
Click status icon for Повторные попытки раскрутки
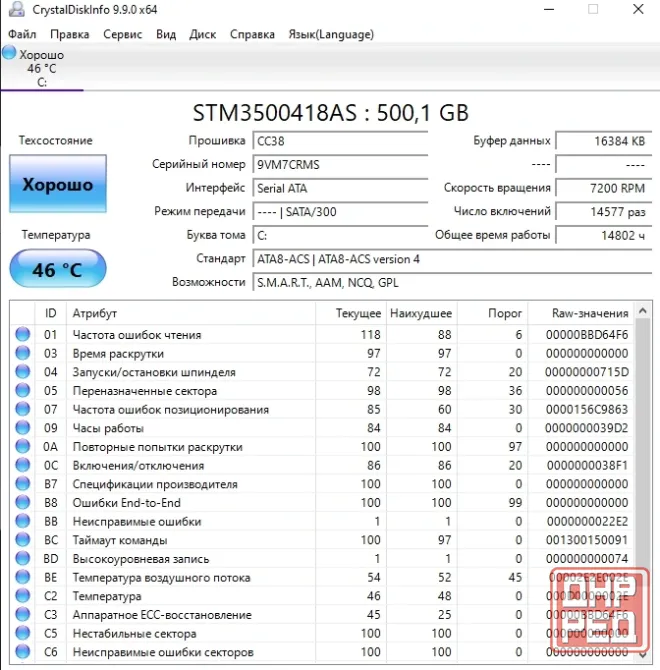[23, 446]
